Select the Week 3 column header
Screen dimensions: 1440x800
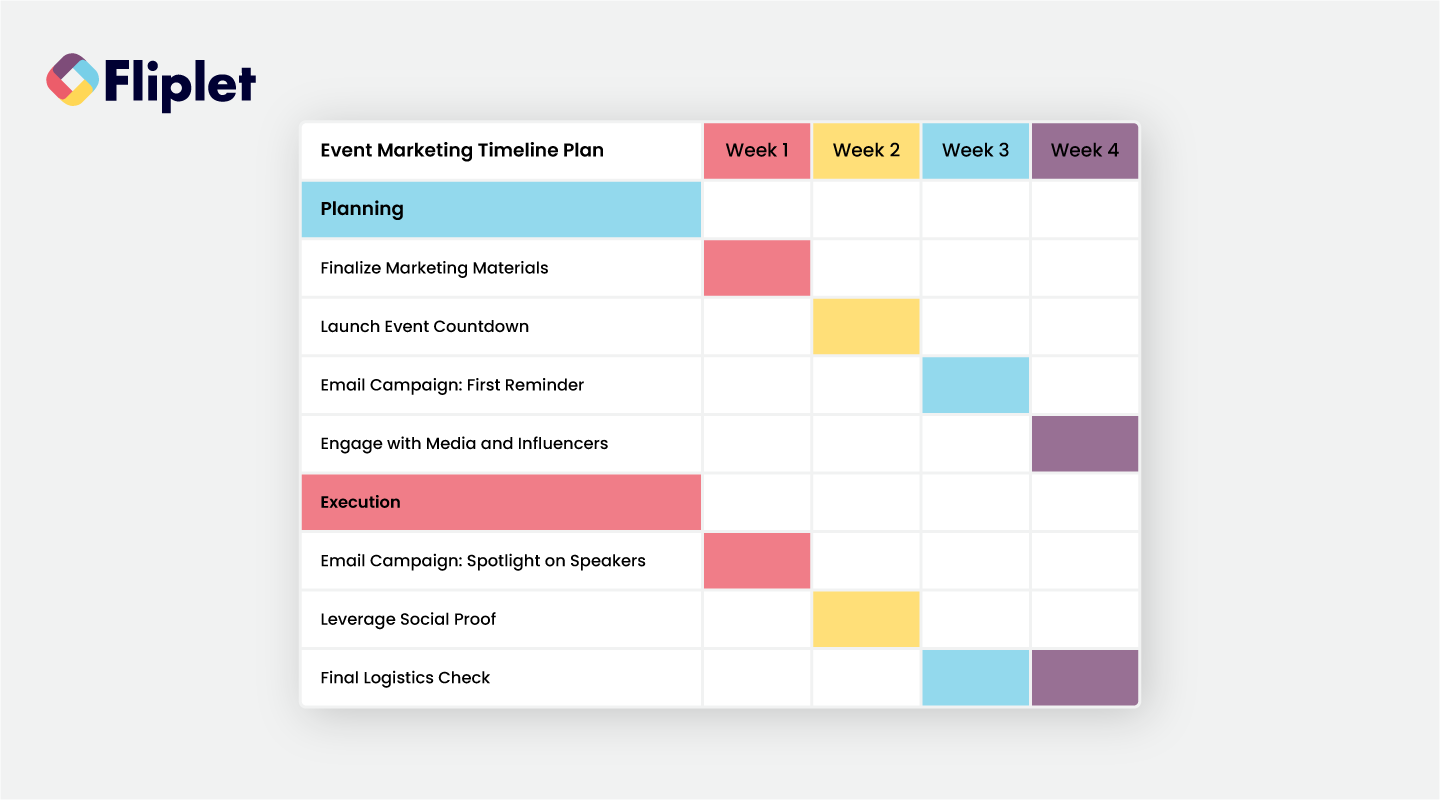pos(975,151)
